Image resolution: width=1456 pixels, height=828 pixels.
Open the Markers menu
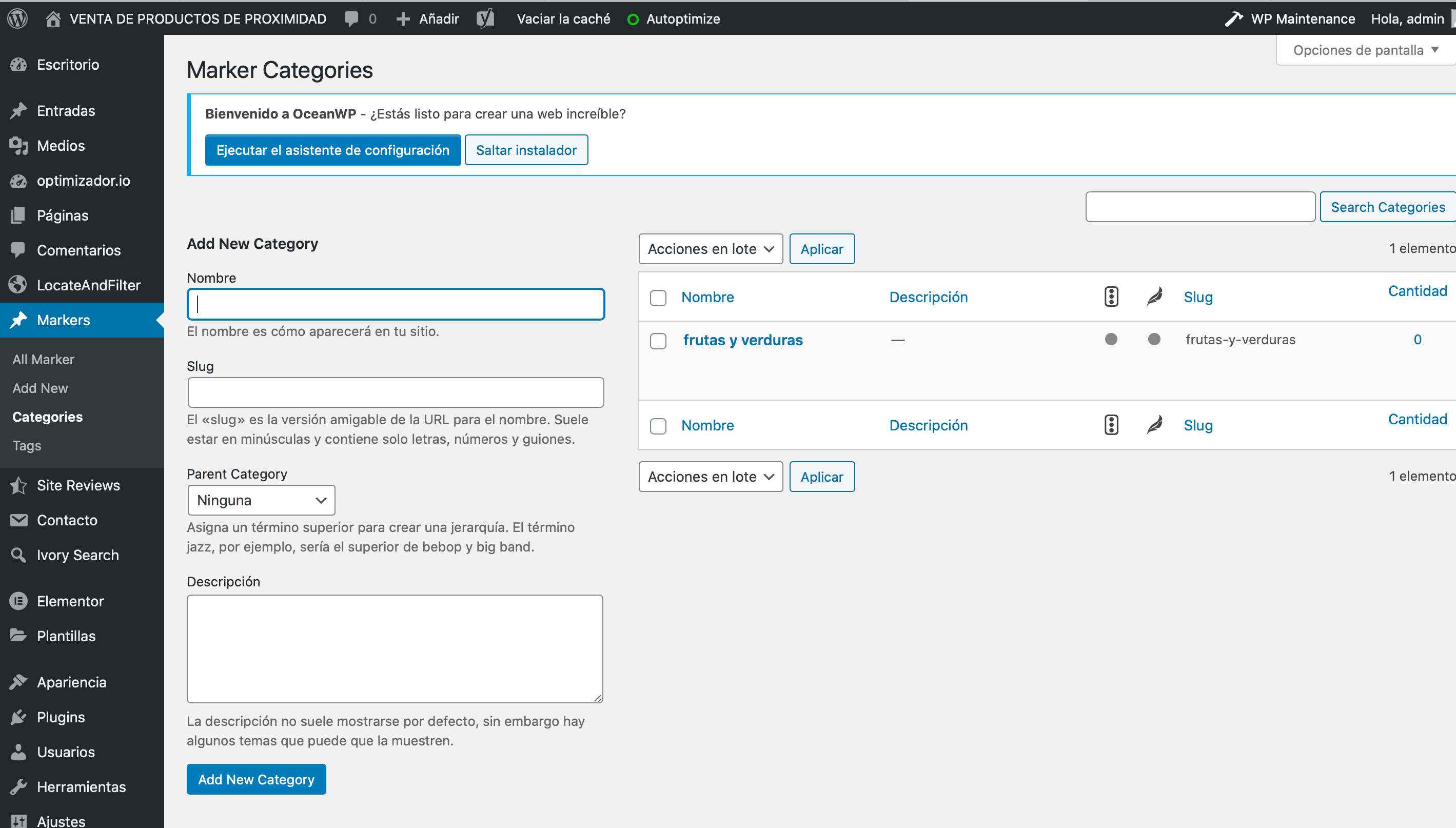[x=82, y=320]
